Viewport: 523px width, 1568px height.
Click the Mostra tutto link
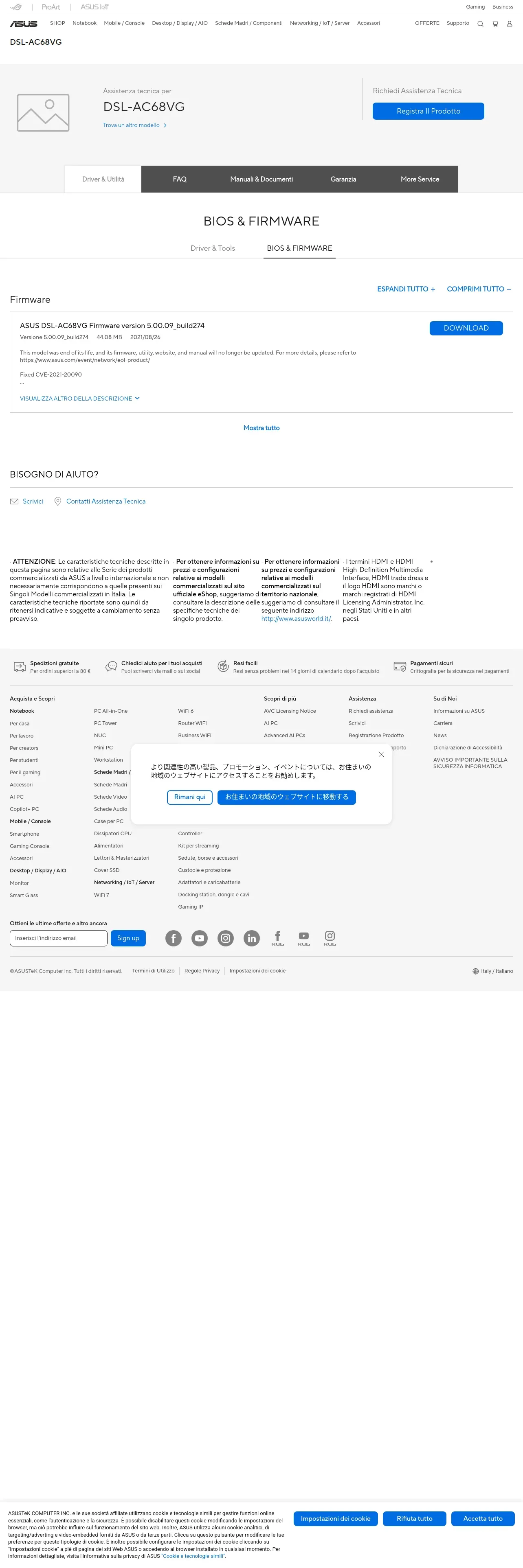point(261,428)
